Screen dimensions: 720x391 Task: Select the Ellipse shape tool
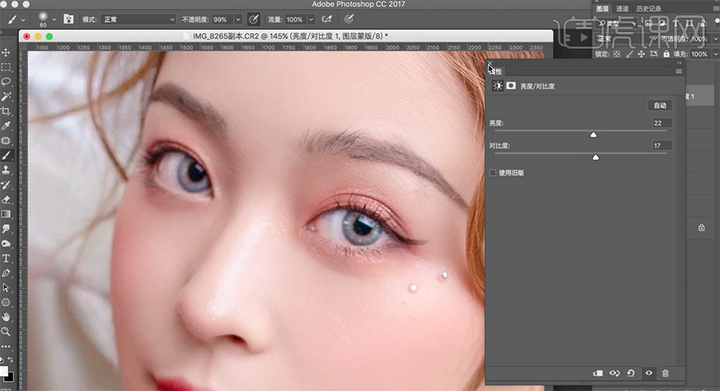(x=6, y=302)
